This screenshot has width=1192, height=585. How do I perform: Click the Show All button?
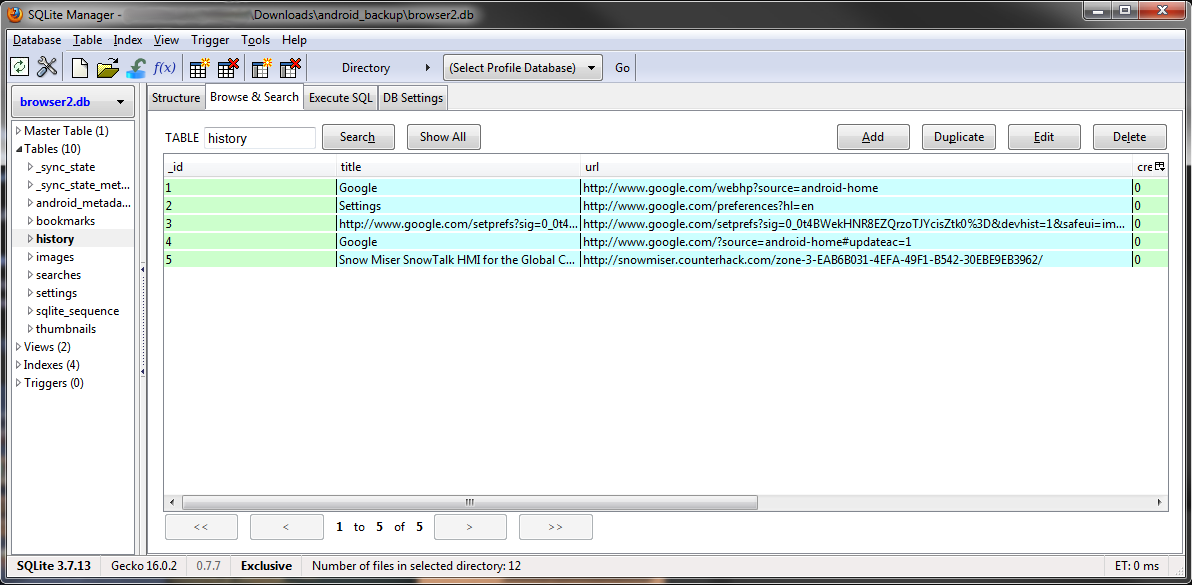point(444,138)
